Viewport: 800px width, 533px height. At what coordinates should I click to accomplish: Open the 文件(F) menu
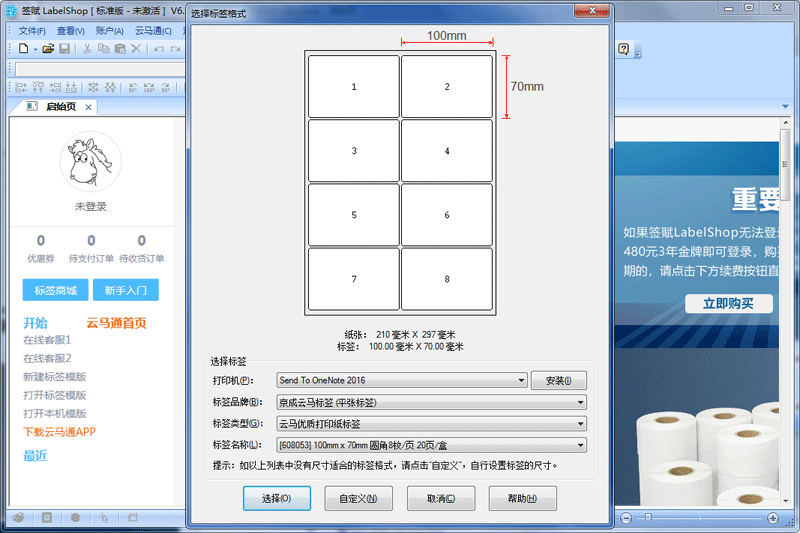coord(32,31)
